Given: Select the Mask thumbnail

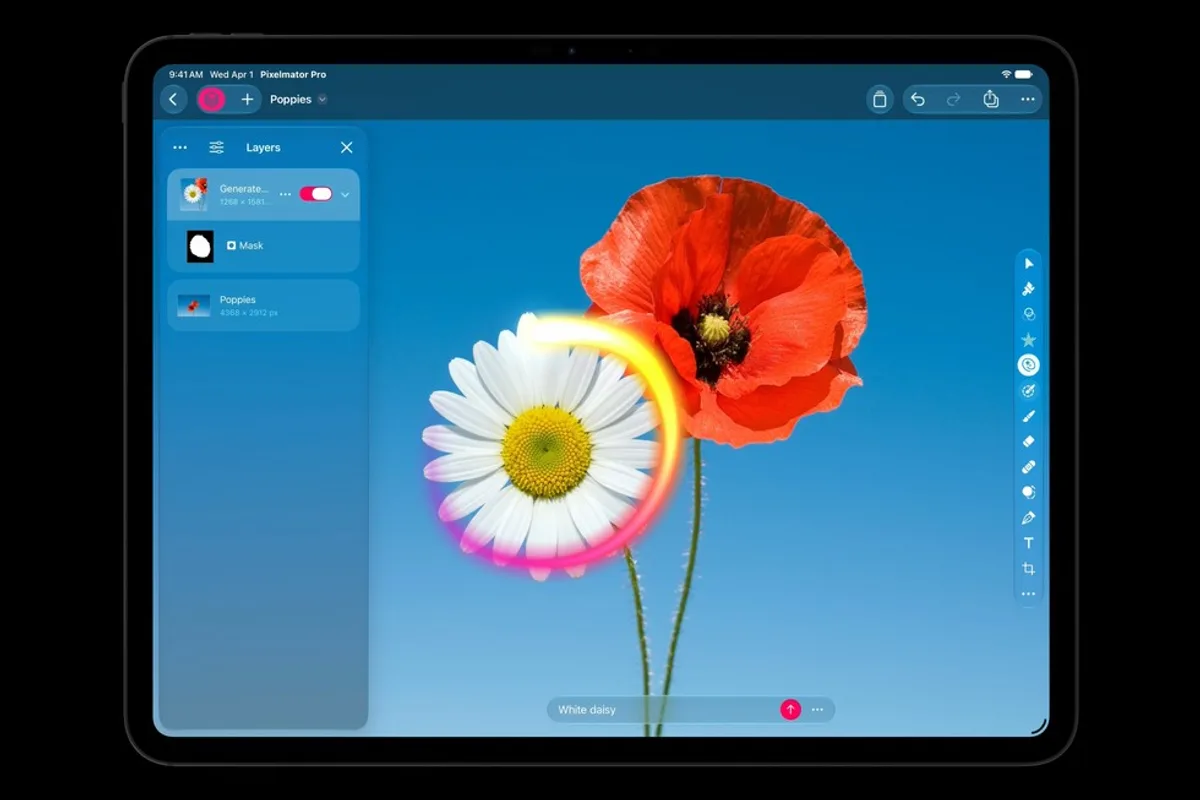Looking at the screenshot, I should pos(200,246).
